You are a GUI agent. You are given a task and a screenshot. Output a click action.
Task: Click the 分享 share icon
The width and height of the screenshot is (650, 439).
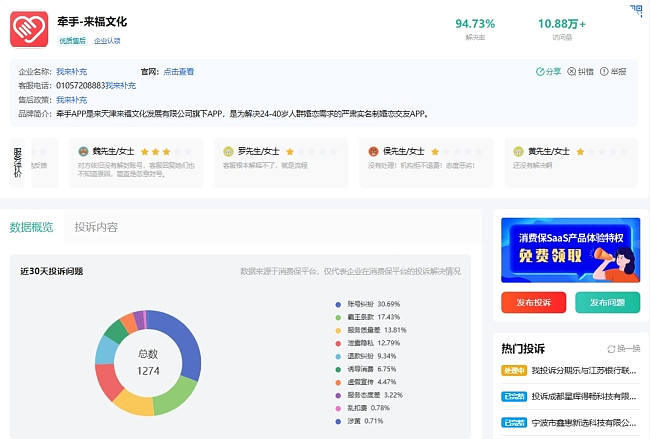click(x=541, y=72)
